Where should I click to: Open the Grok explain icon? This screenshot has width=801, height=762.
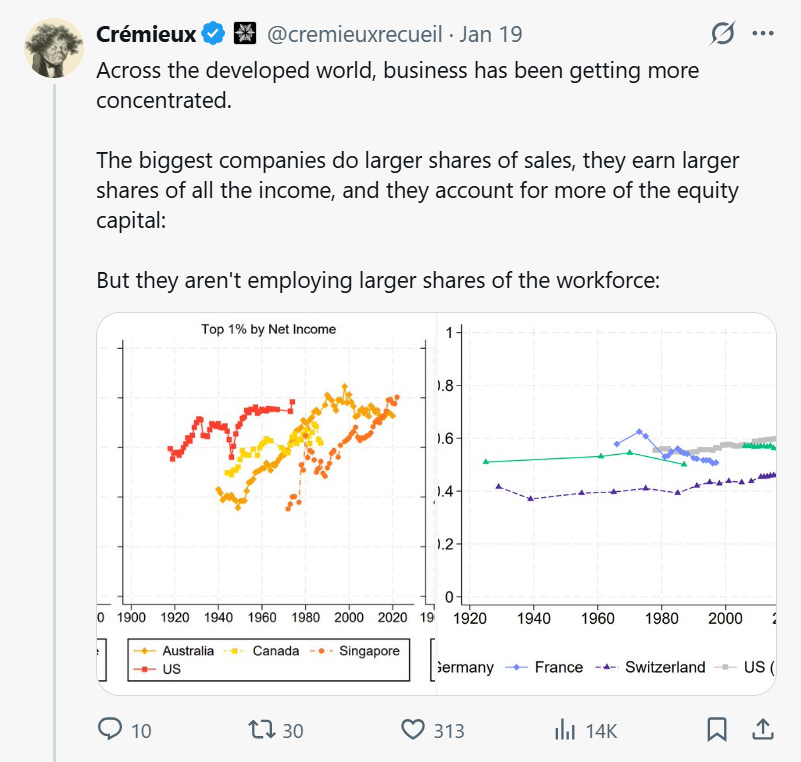point(721,34)
